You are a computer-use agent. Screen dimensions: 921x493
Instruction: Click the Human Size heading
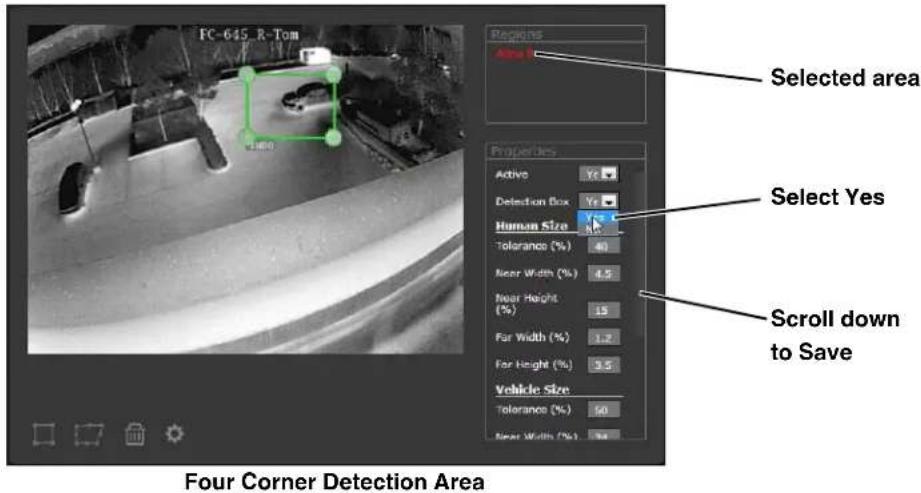coord(532,226)
